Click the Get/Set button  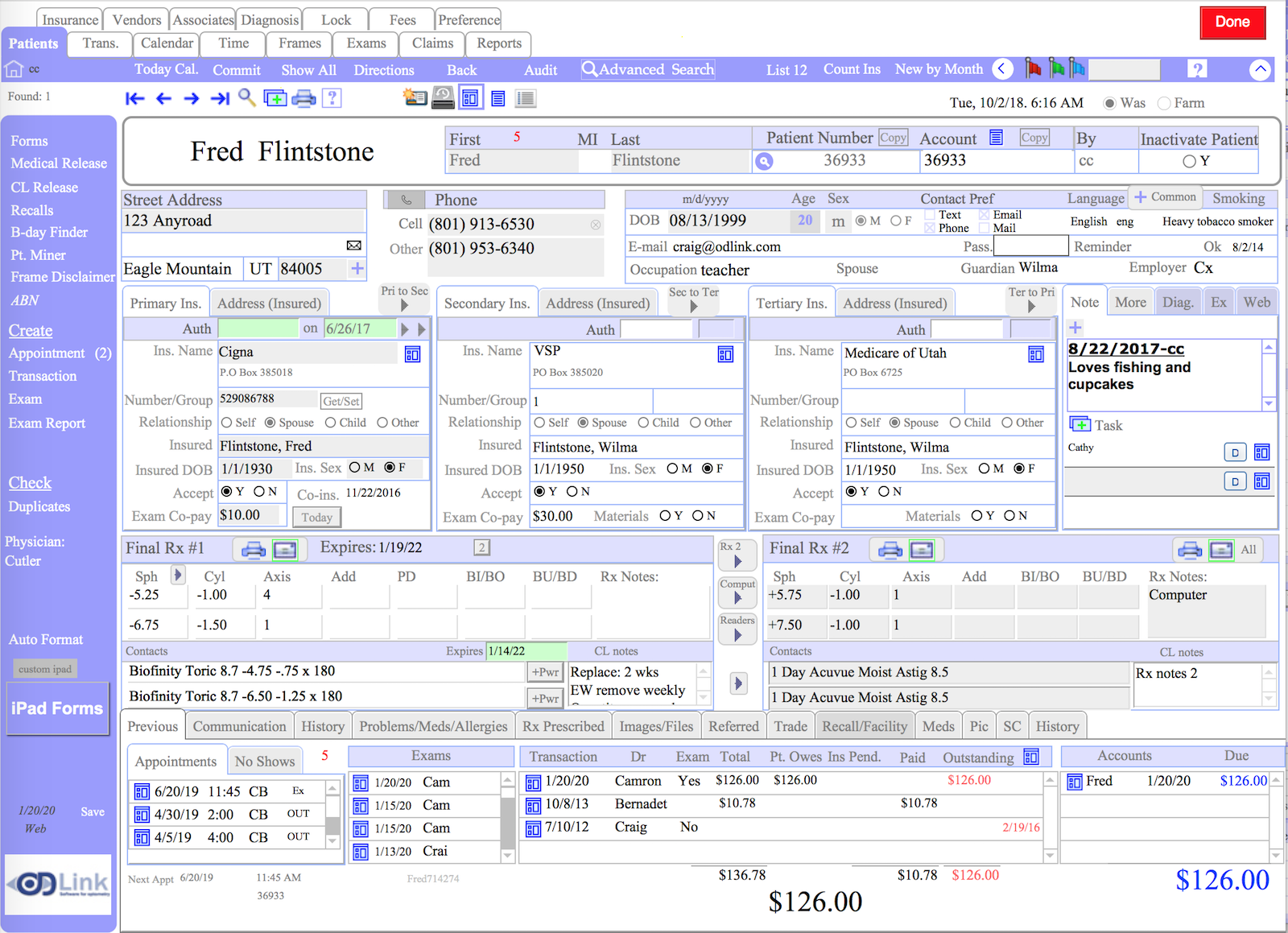tap(341, 401)
